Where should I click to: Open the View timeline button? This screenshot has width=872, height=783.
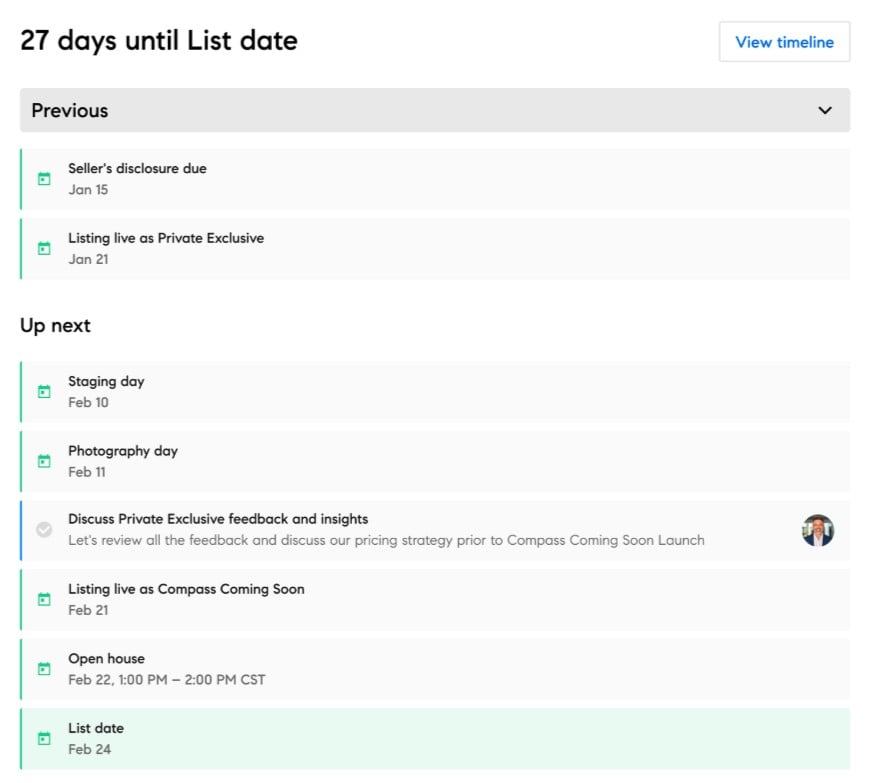coord(784,42)
